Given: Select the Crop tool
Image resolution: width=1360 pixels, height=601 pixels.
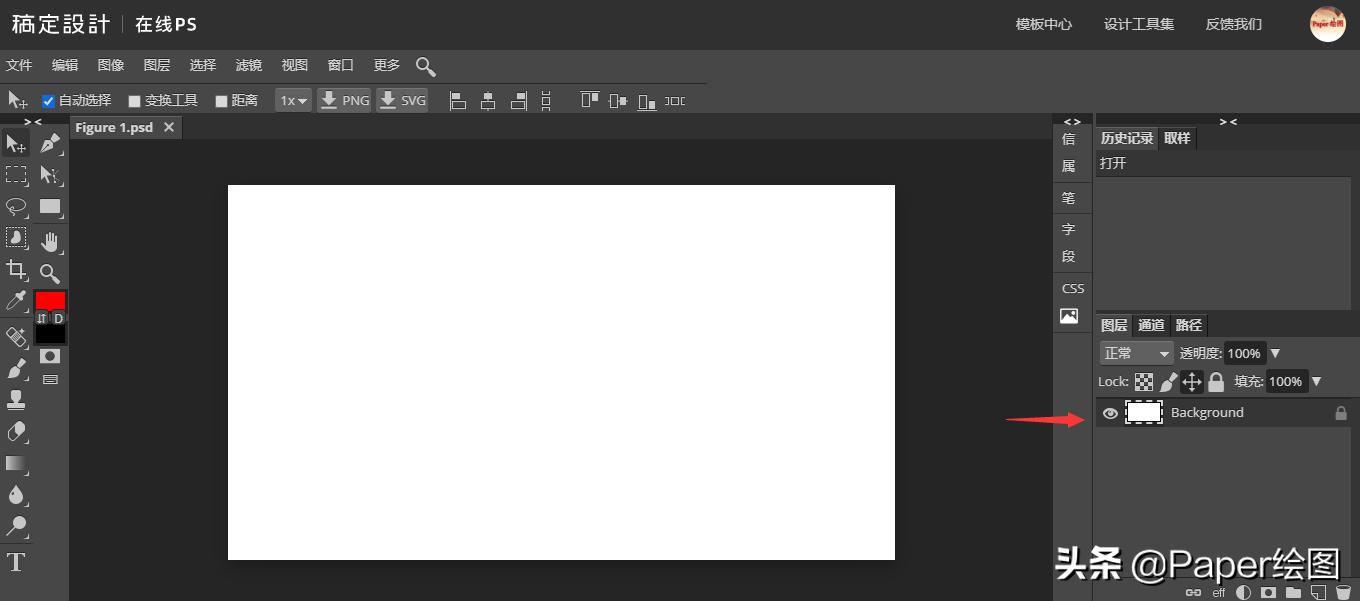Looking at the screenshot, I should pos(16,270).
